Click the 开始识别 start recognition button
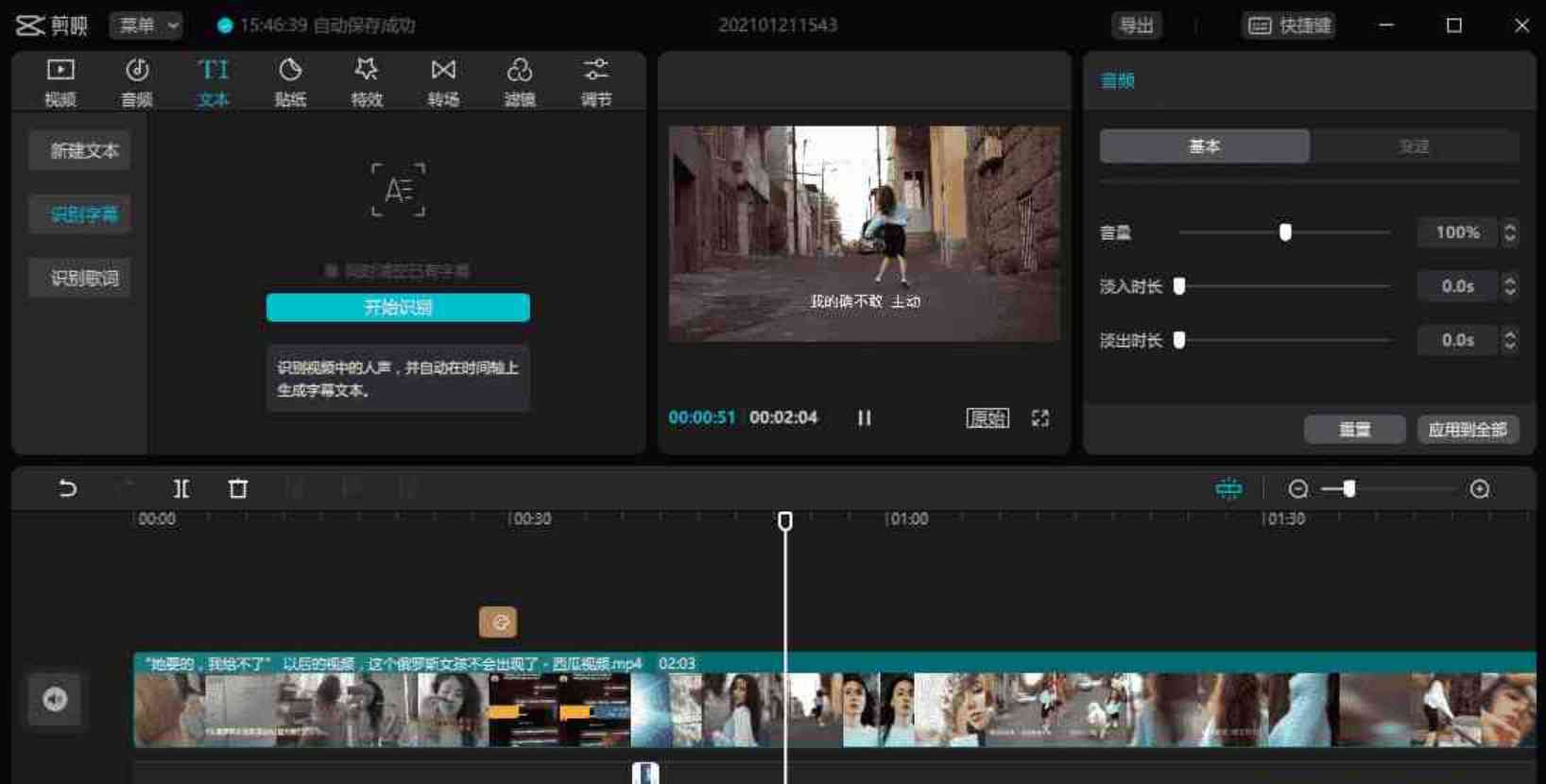Viewport: 1546px width, 784px height. tap(398, 307)
